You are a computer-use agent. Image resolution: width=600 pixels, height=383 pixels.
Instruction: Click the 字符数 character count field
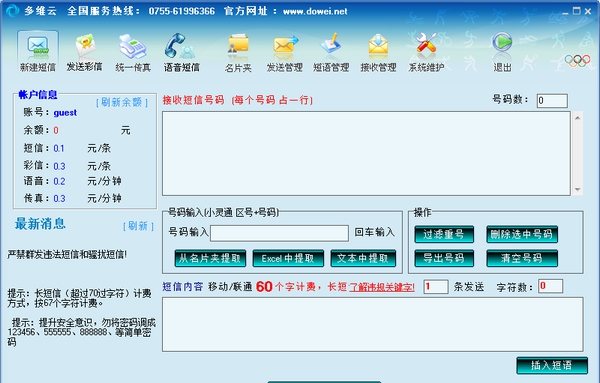click(x=550, y=286)
